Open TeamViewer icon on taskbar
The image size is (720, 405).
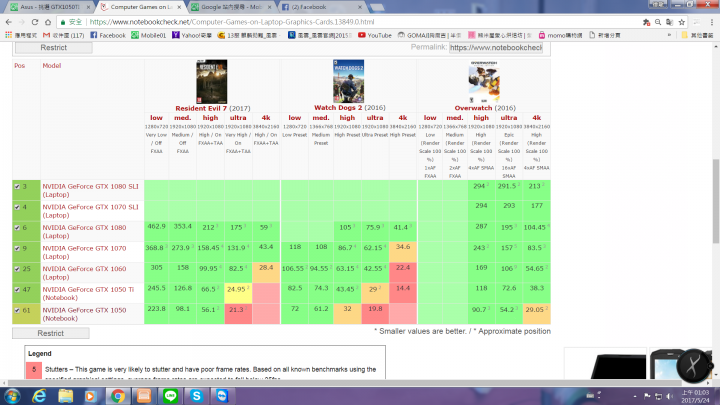[222, 396]
